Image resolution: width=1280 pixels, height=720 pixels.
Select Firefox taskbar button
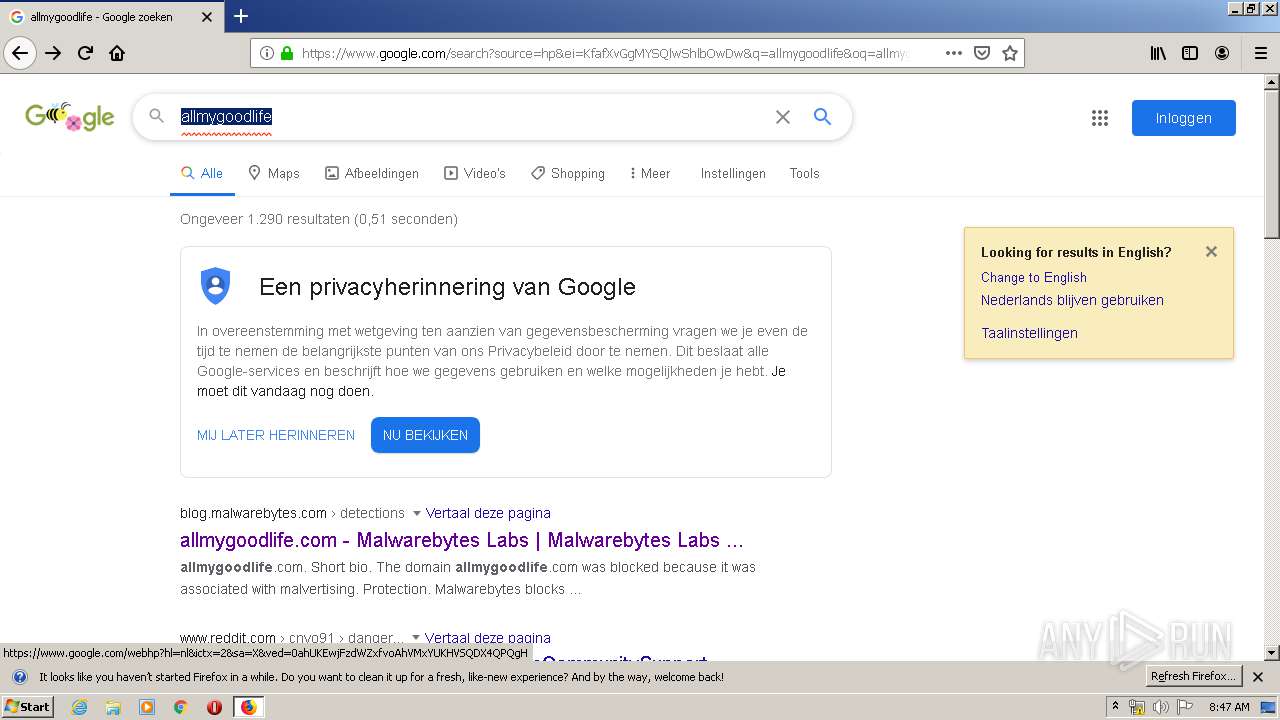[x=248, y=707]
